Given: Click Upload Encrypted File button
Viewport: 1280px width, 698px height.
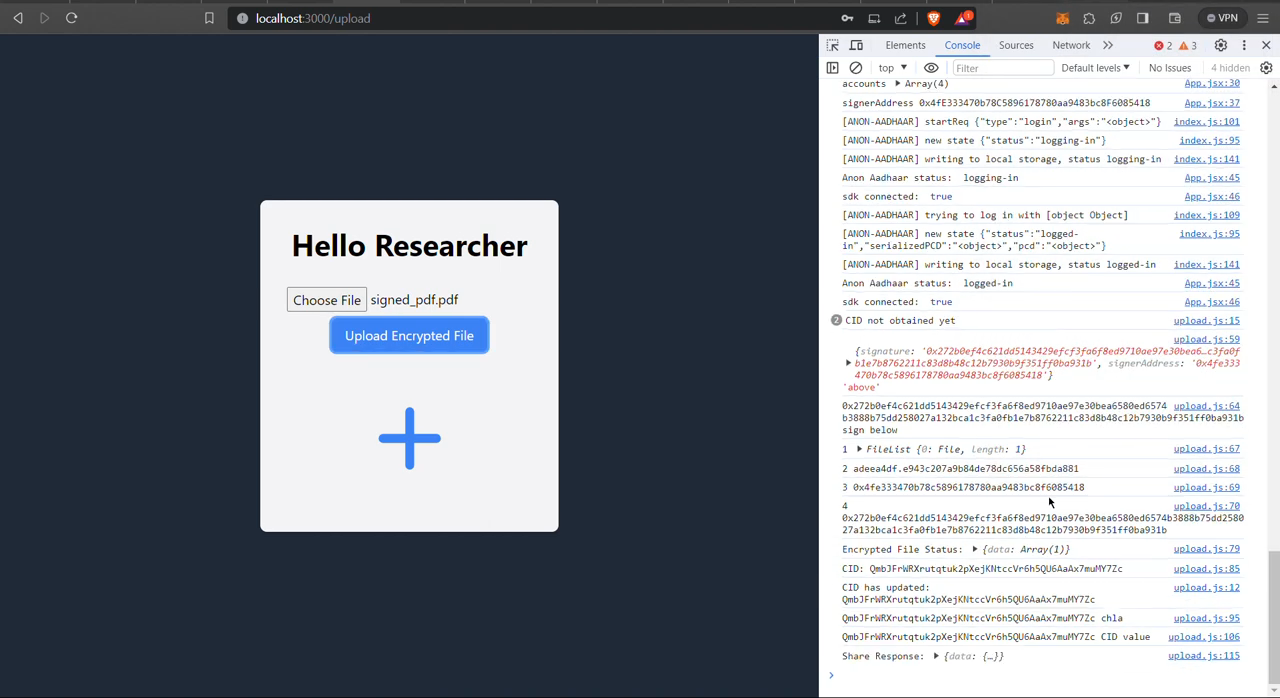Looking at the screenshot, I should (409, 336).
